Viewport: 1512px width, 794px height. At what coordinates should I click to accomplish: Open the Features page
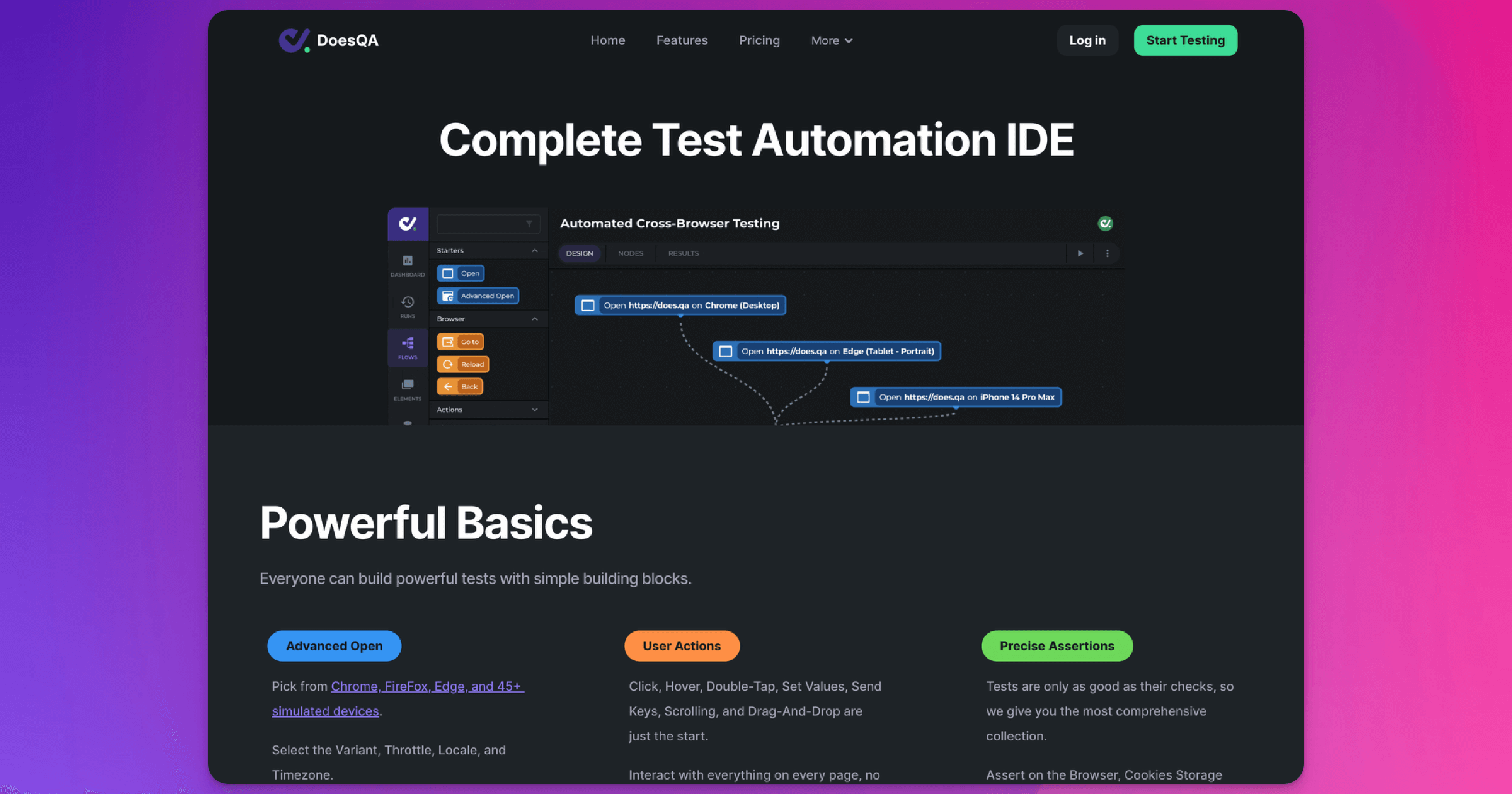pos(682,40)
